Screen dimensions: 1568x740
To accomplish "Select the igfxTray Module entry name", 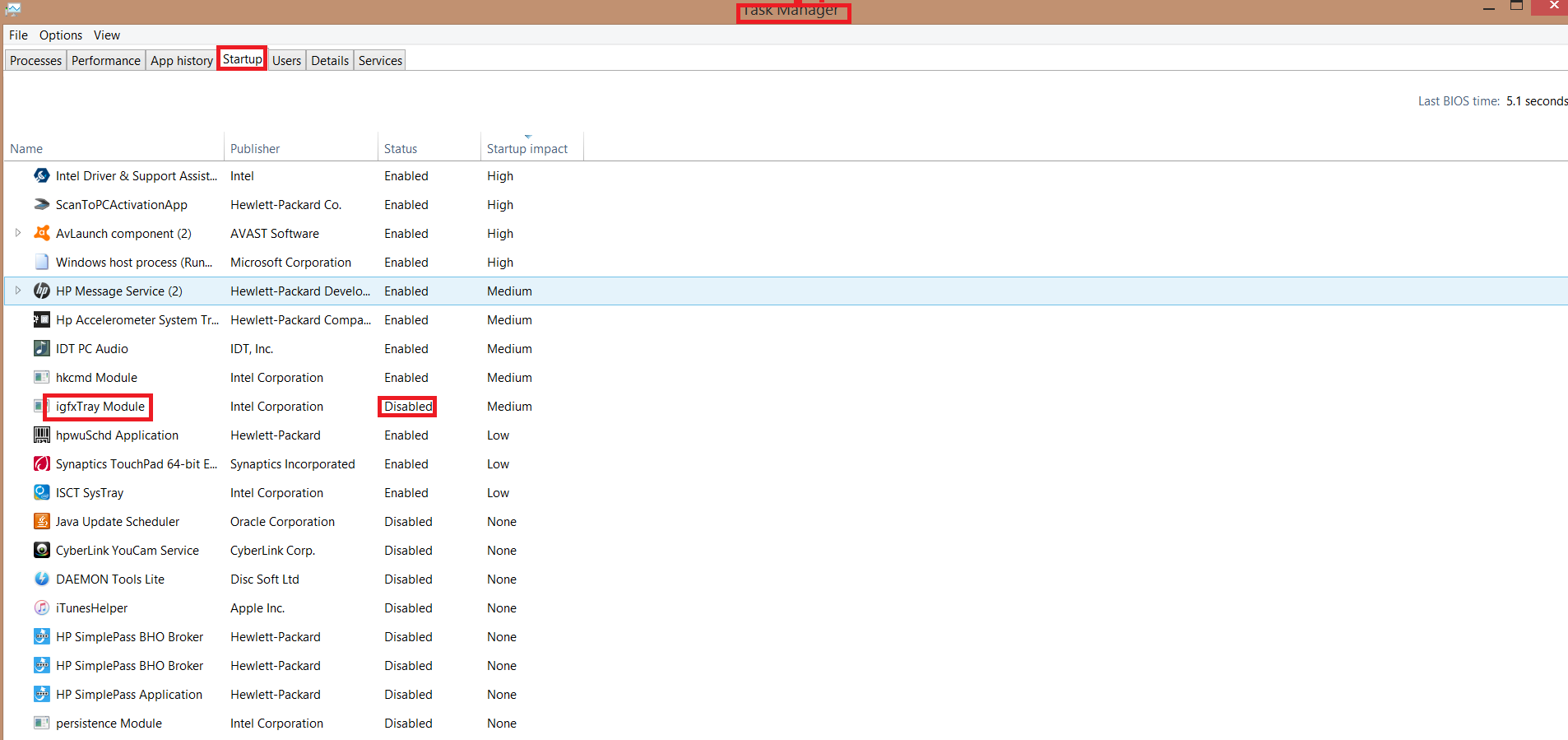I will pos(100,407).
